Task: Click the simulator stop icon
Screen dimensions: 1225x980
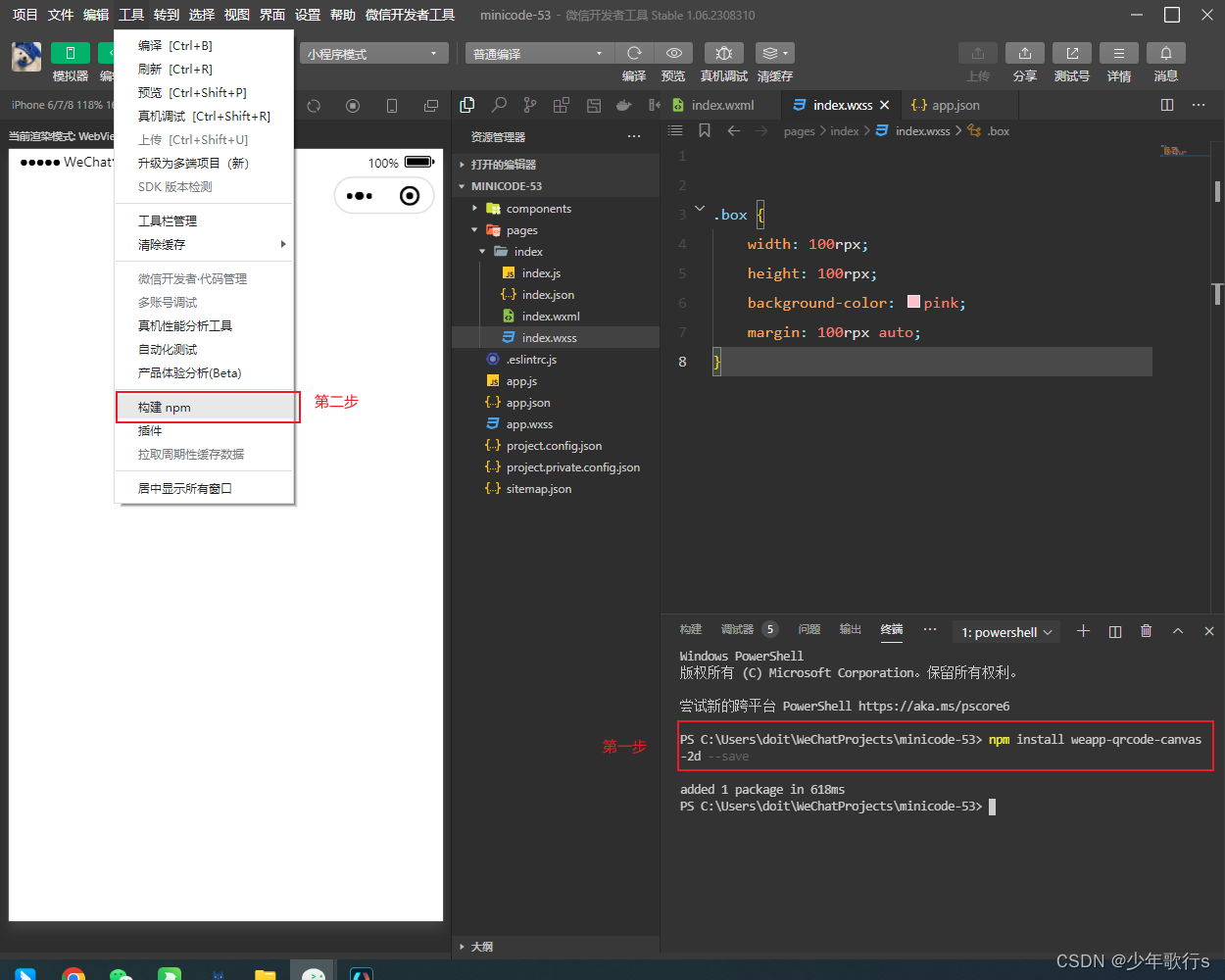Action: pos(353,106)
